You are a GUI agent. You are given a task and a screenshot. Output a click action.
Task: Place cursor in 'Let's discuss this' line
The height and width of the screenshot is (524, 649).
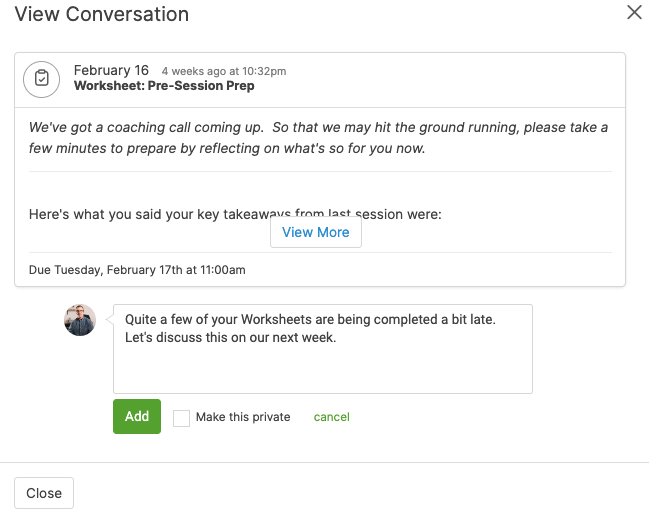pos(230,338)
